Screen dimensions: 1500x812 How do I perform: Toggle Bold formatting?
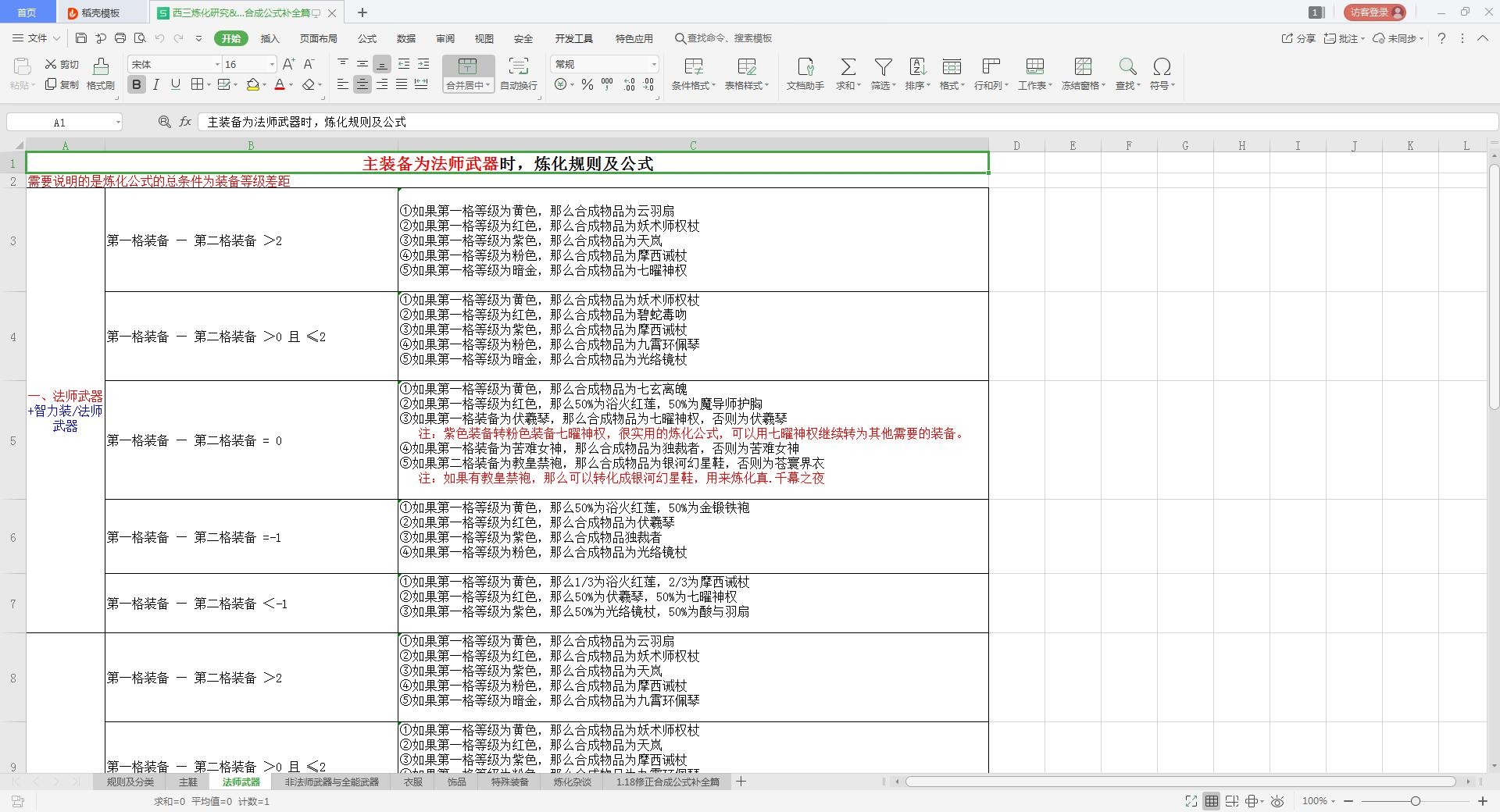coord(137,84)
